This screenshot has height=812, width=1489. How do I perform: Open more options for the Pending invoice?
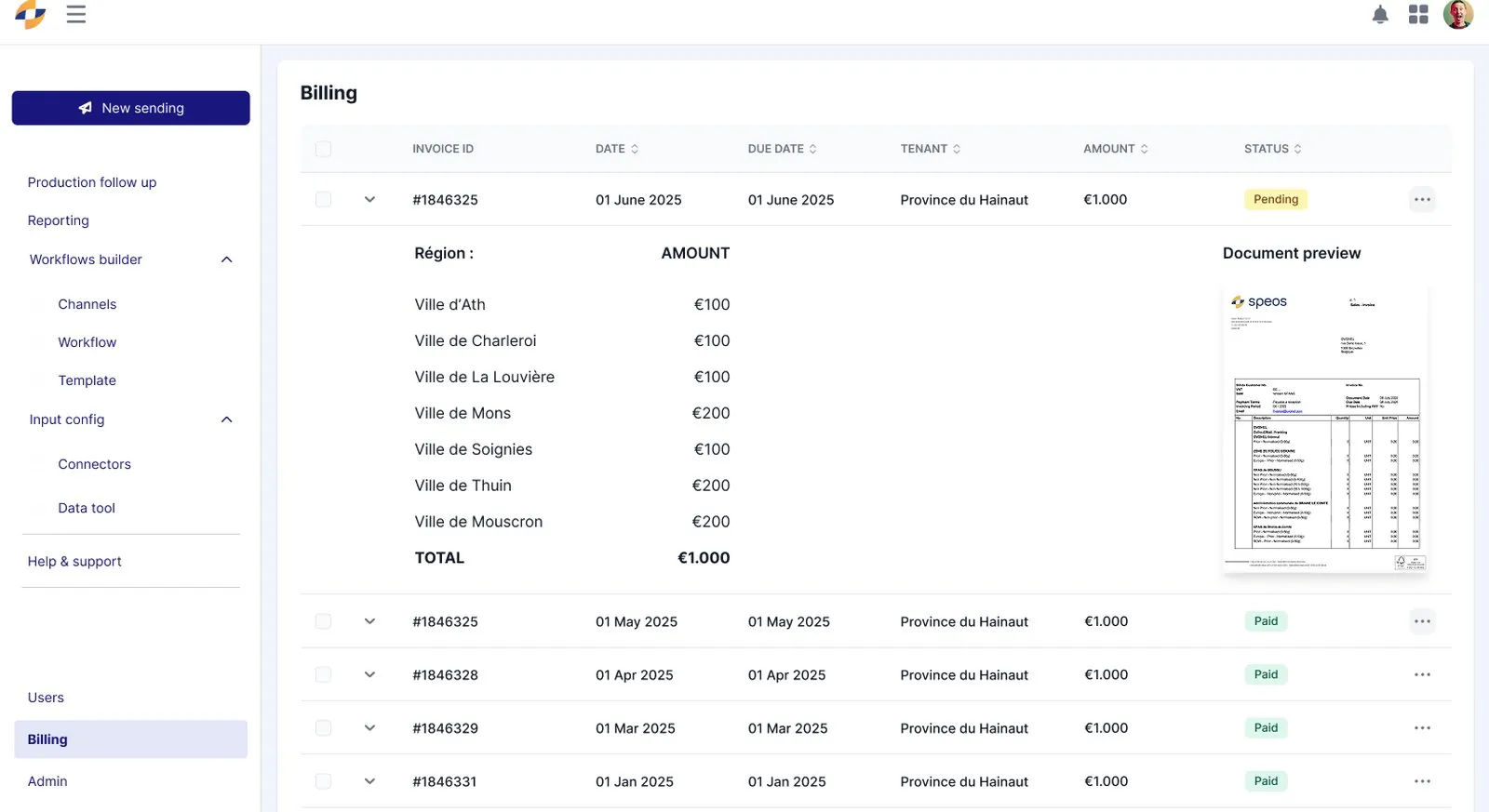1422,199
